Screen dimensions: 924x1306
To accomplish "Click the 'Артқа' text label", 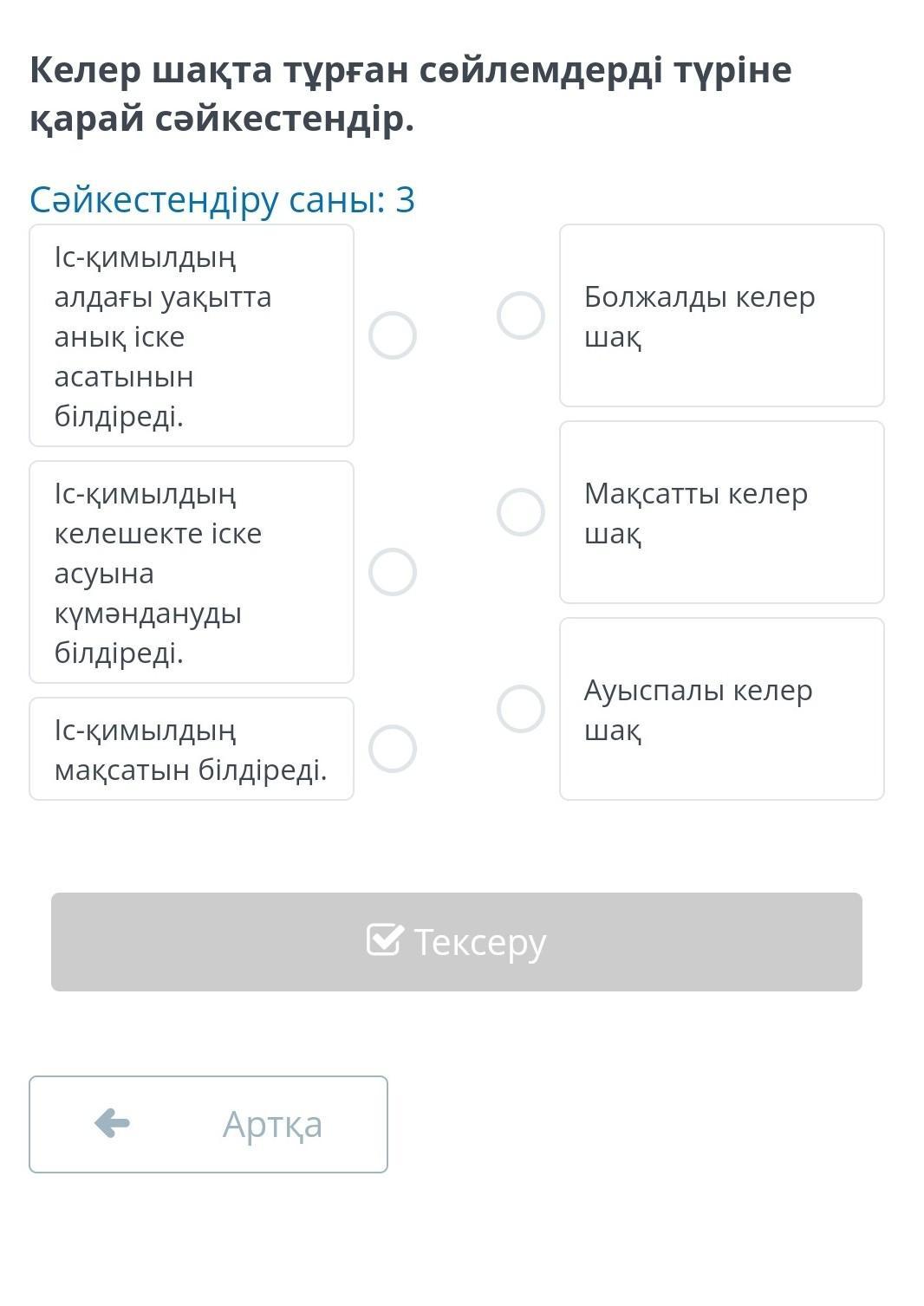I will click(x=272, y=1124).
